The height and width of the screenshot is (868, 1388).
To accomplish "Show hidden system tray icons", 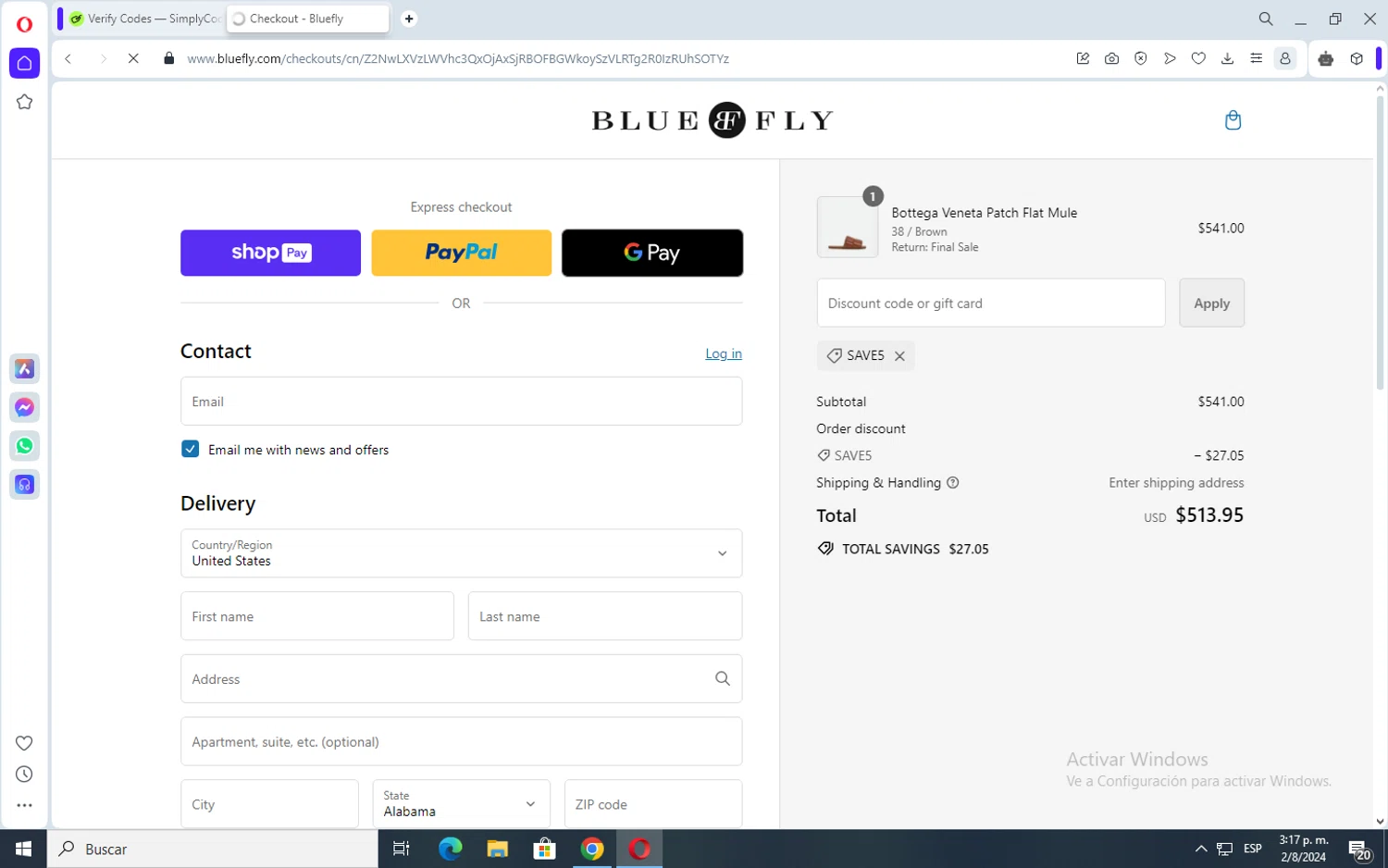I will [x=1201, y=849].
